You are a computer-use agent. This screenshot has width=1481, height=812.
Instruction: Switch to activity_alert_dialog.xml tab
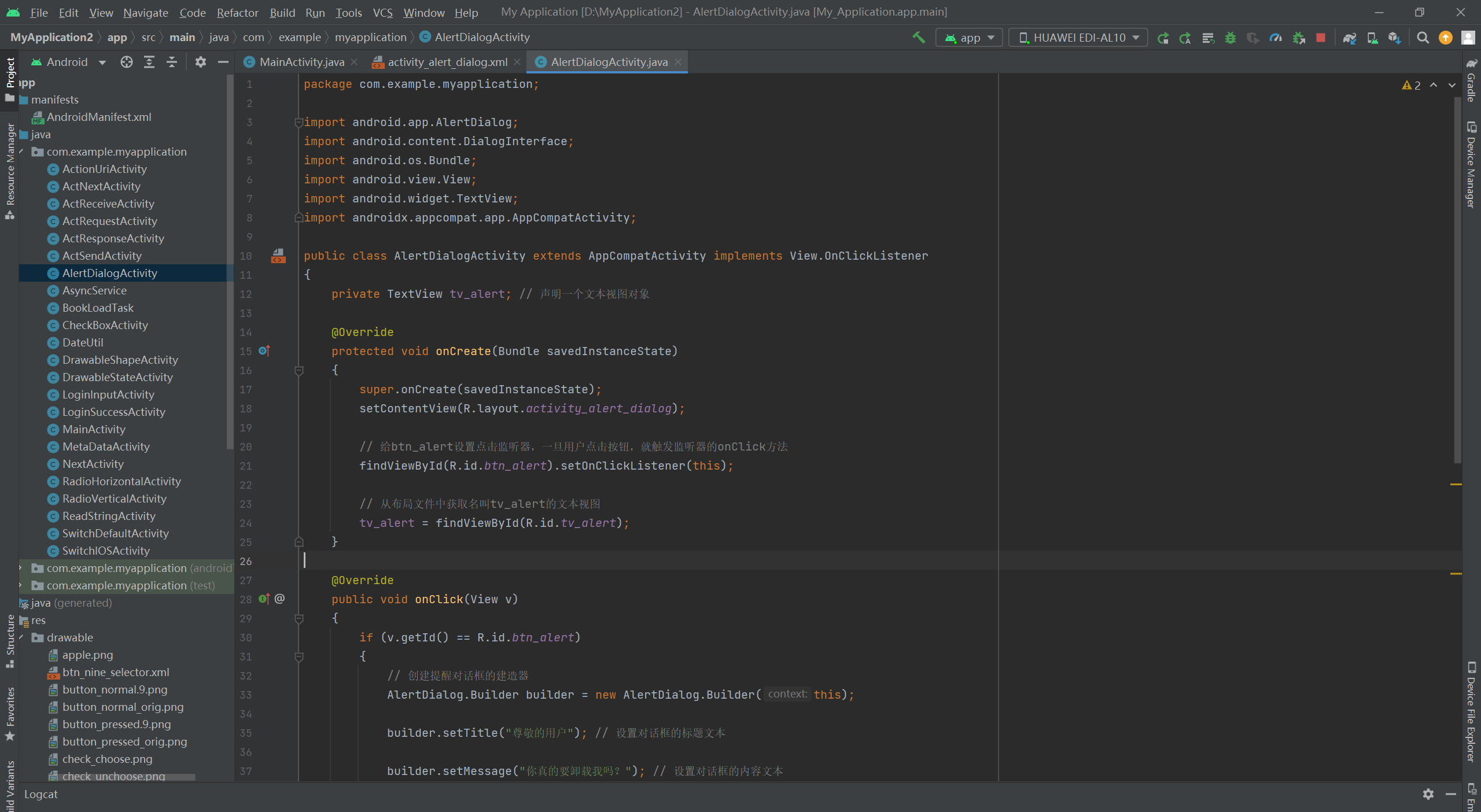447,62
